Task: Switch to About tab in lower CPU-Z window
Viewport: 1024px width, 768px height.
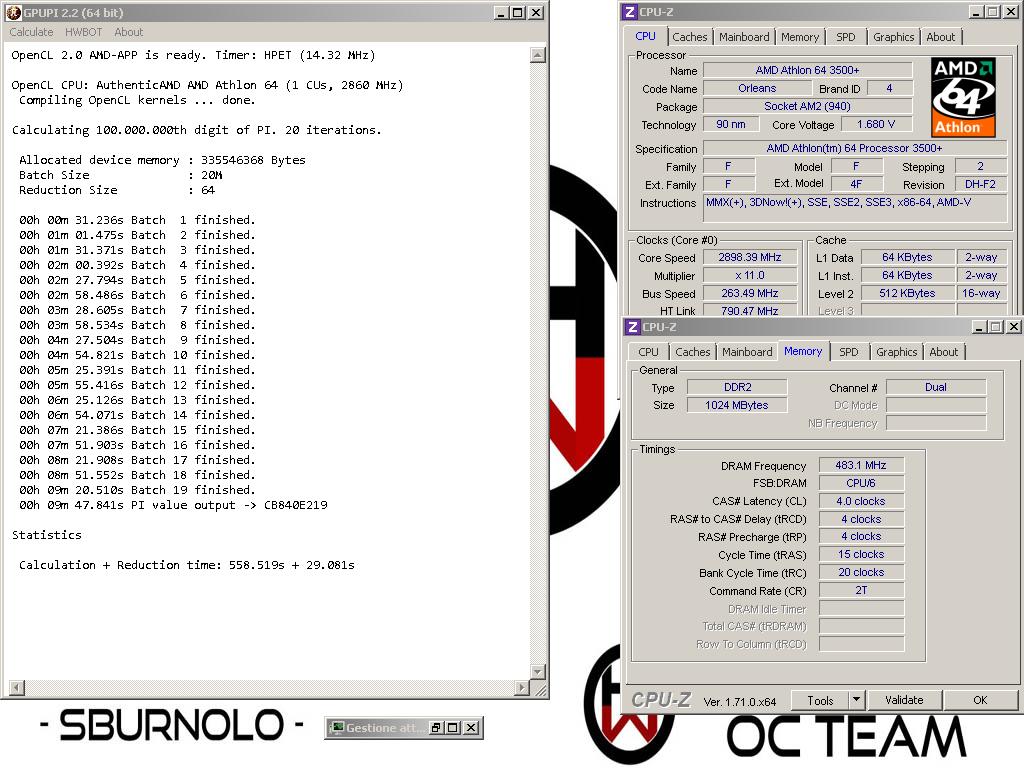Action: pos(944,352)
